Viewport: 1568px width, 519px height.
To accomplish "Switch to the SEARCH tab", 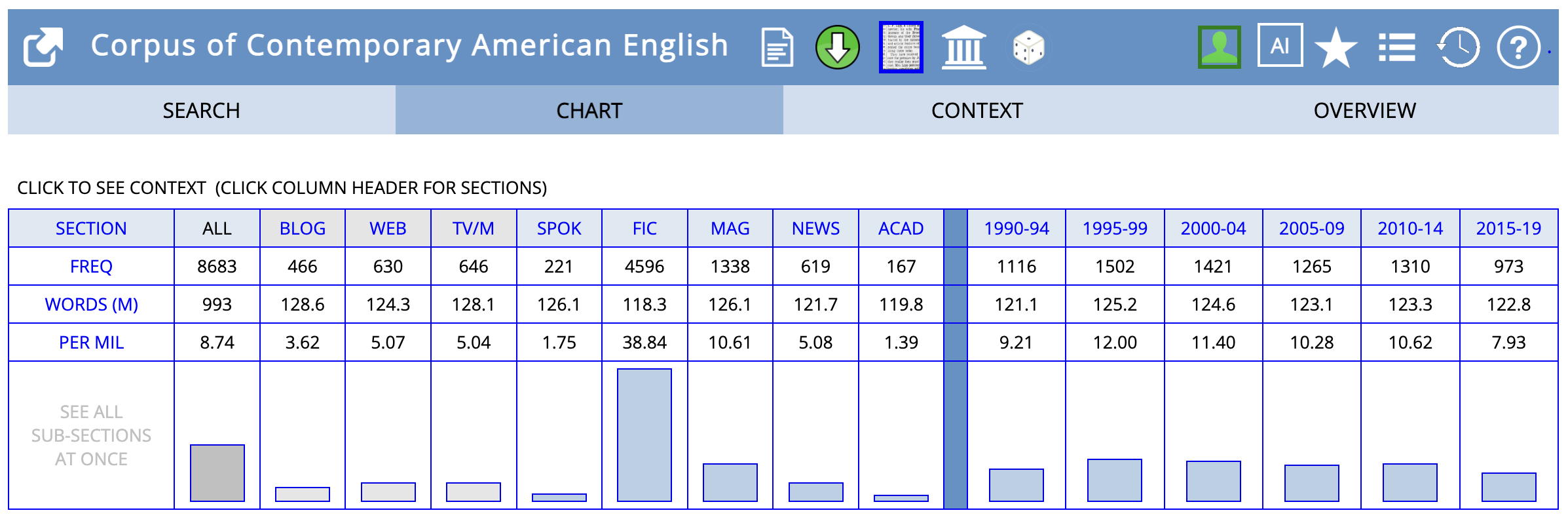I will click(201, 110).
